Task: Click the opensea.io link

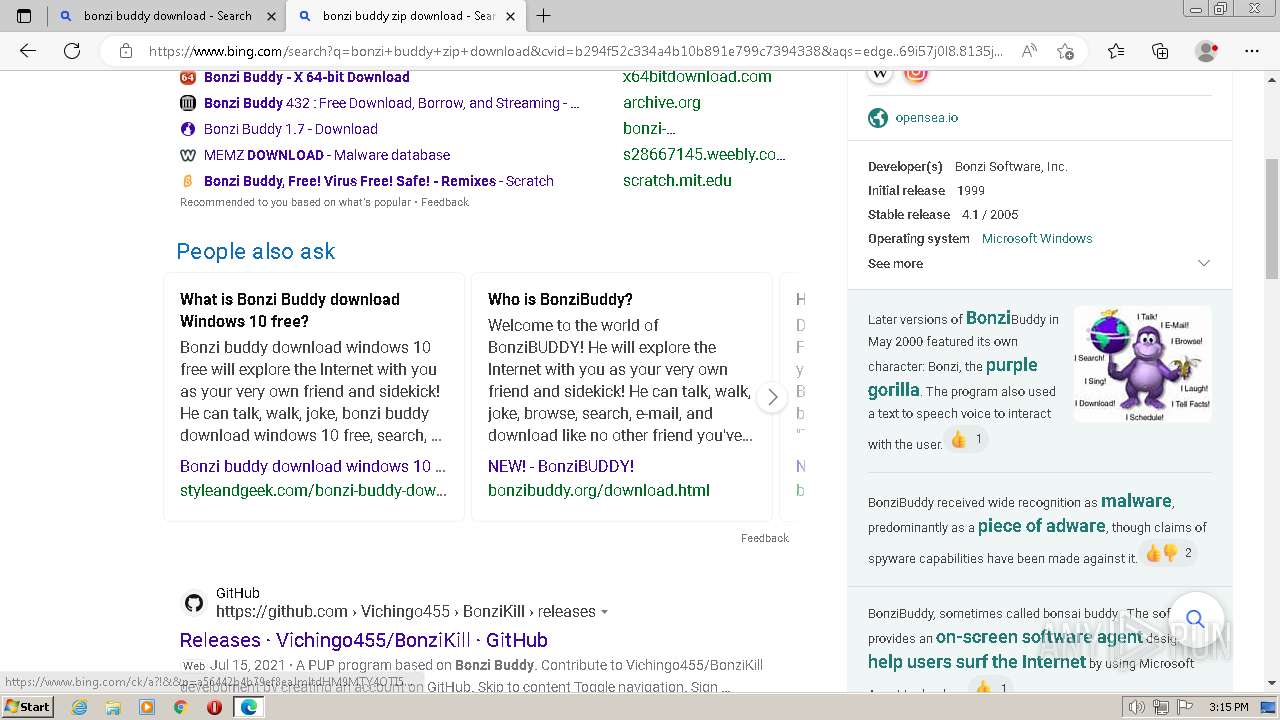Action: [x=926, y=118]
